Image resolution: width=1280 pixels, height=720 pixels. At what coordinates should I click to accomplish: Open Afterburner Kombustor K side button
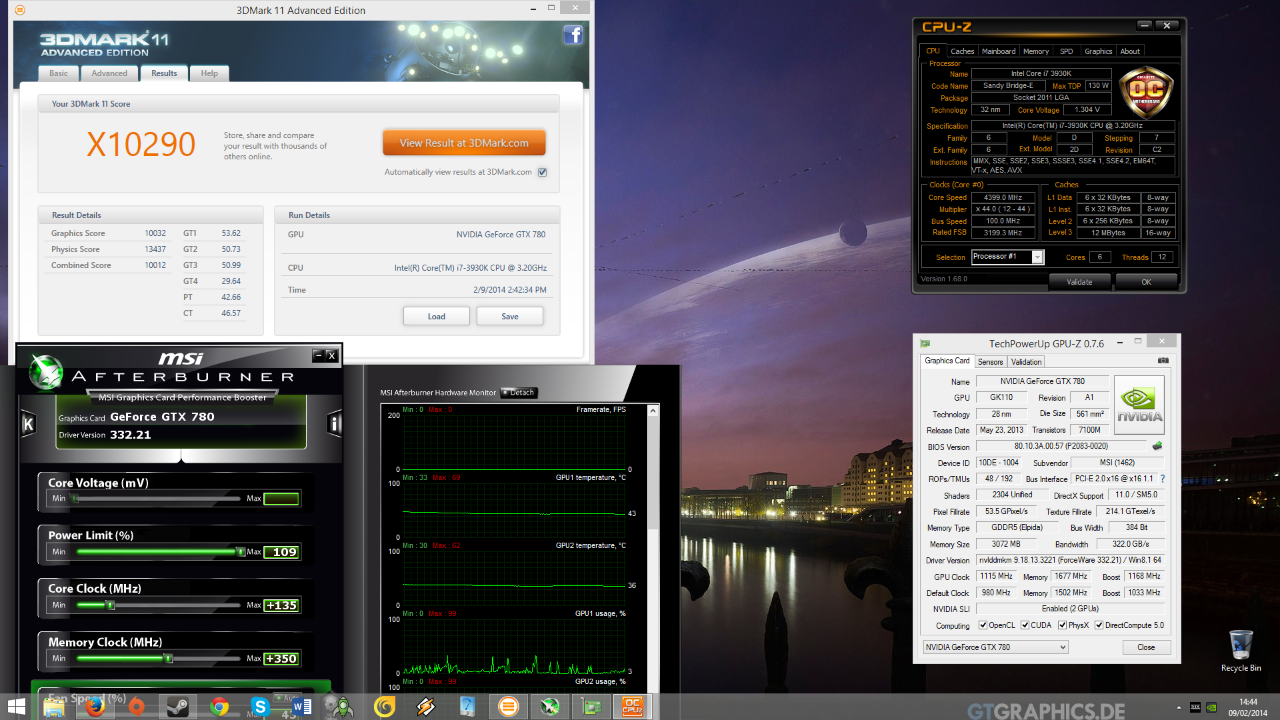point(28,424)
